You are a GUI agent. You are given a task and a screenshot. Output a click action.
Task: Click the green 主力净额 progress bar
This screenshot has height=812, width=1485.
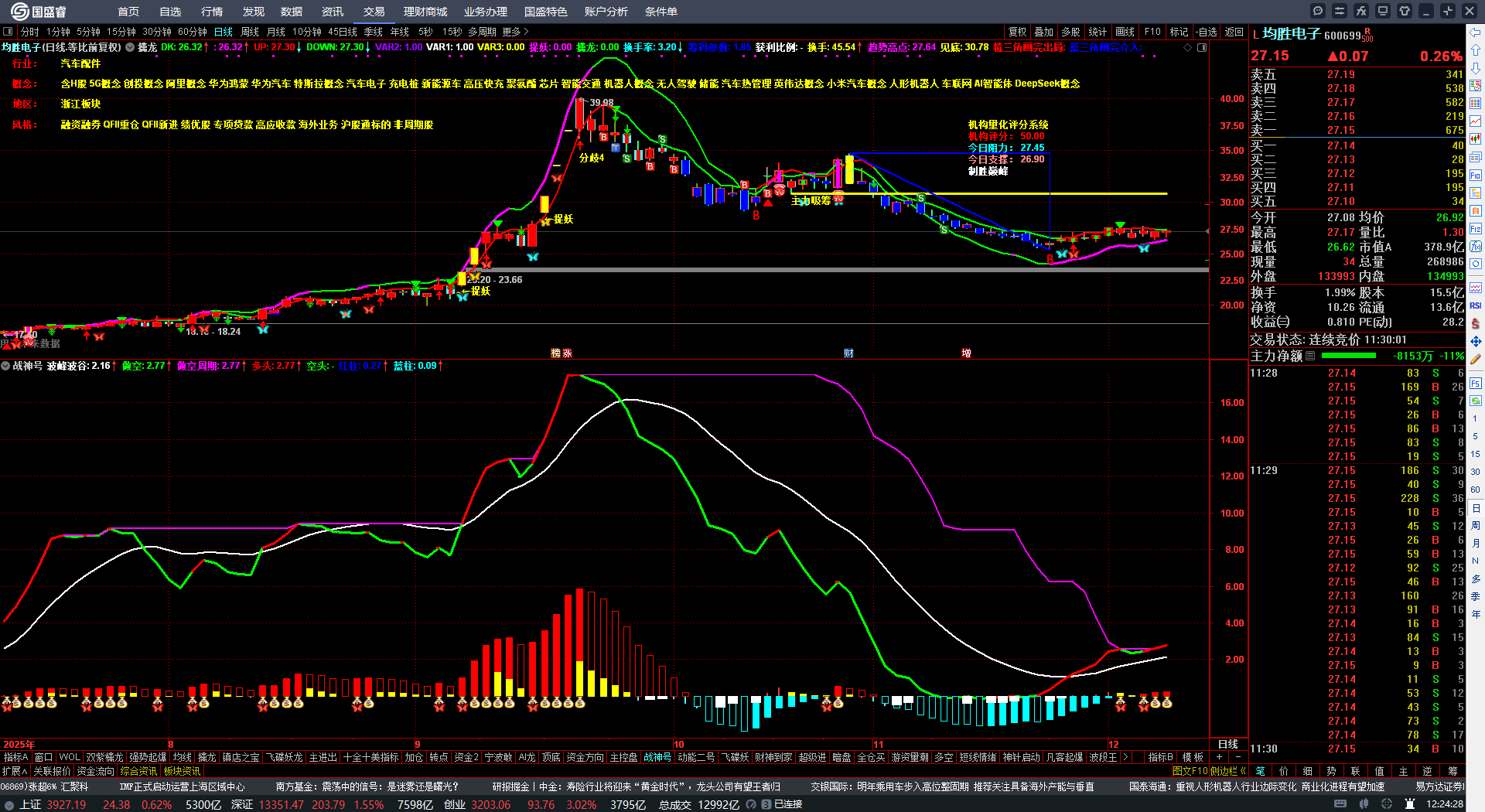[1349, 356]
